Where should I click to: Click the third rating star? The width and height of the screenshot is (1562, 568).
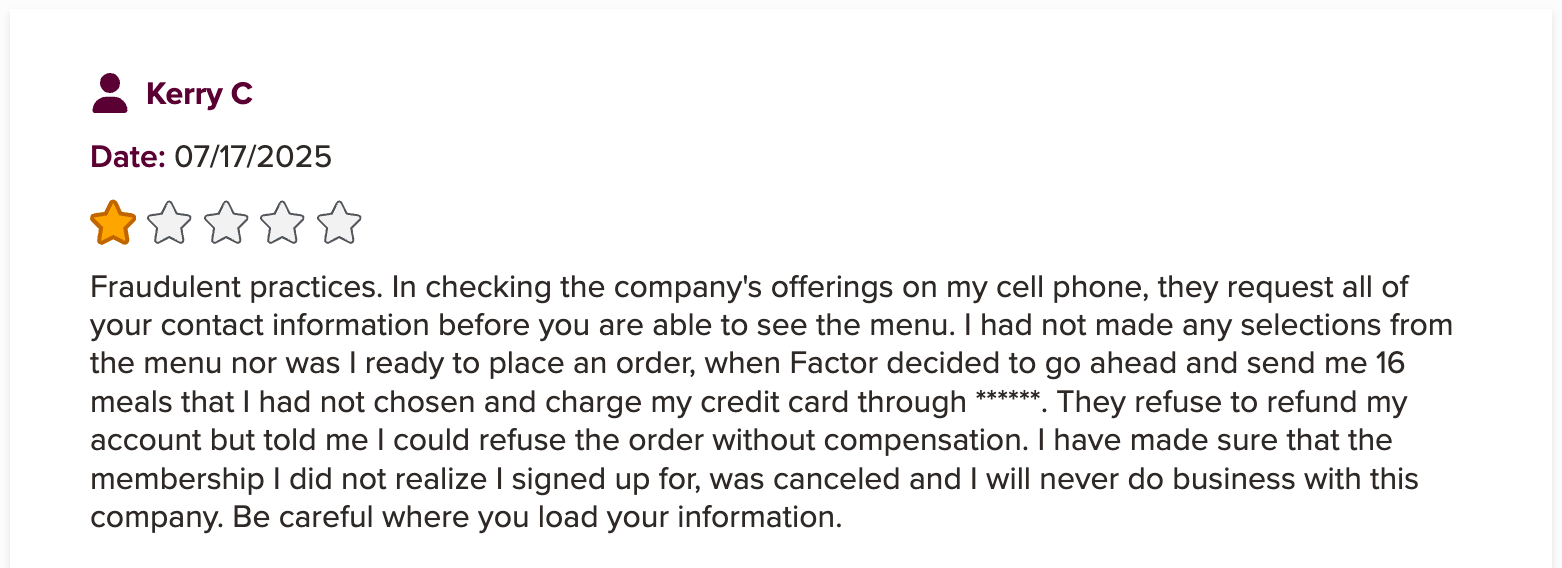click(x=226, y=223)
